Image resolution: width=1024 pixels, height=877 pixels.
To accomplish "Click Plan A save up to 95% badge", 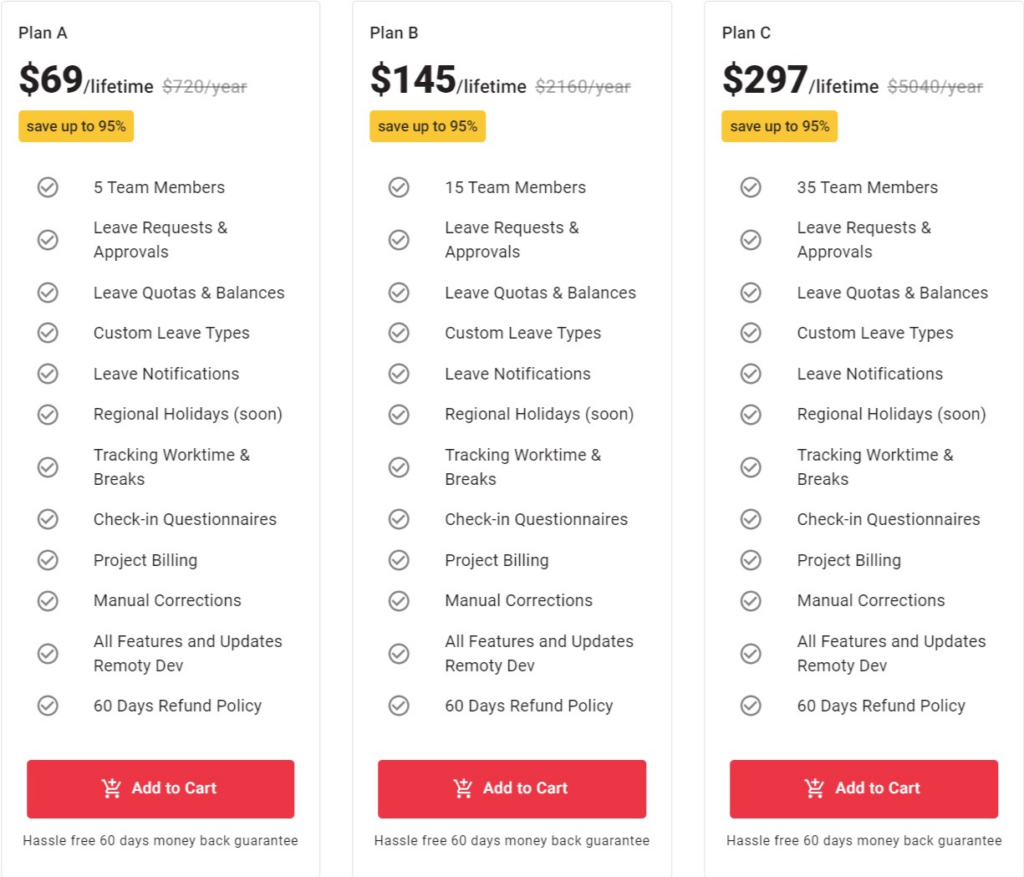I will coord(76,126).
